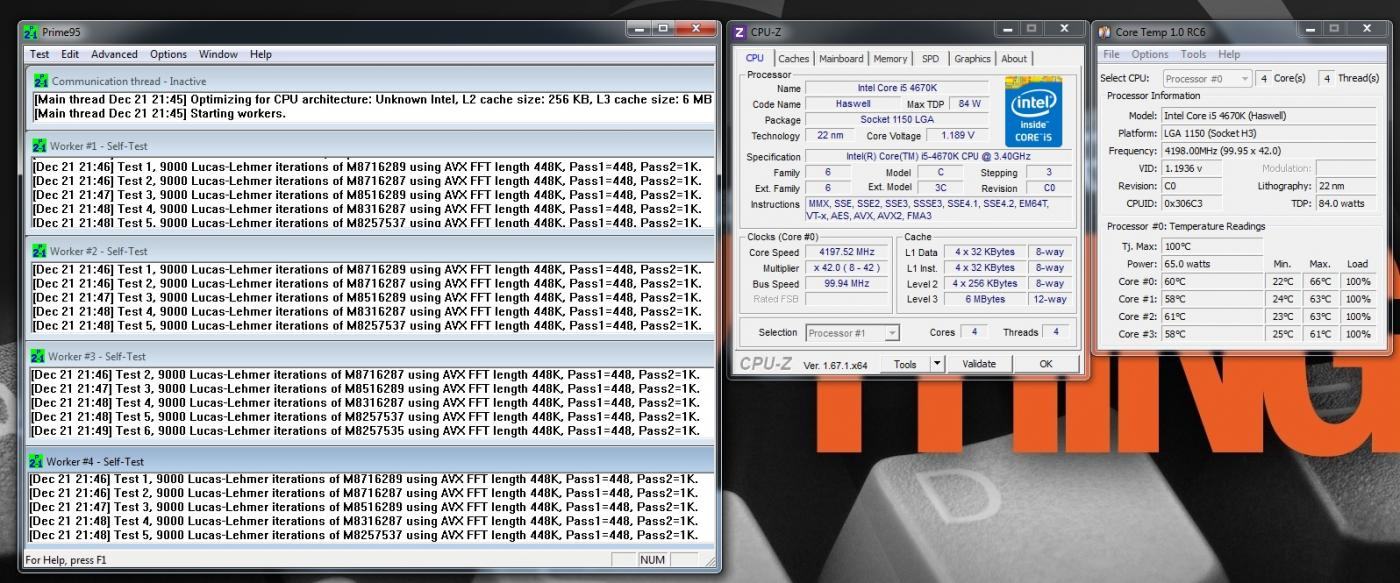Click the Intel Core i5 logo badge
Viewport: 1400px width, 583px height.
(1034, 114)
